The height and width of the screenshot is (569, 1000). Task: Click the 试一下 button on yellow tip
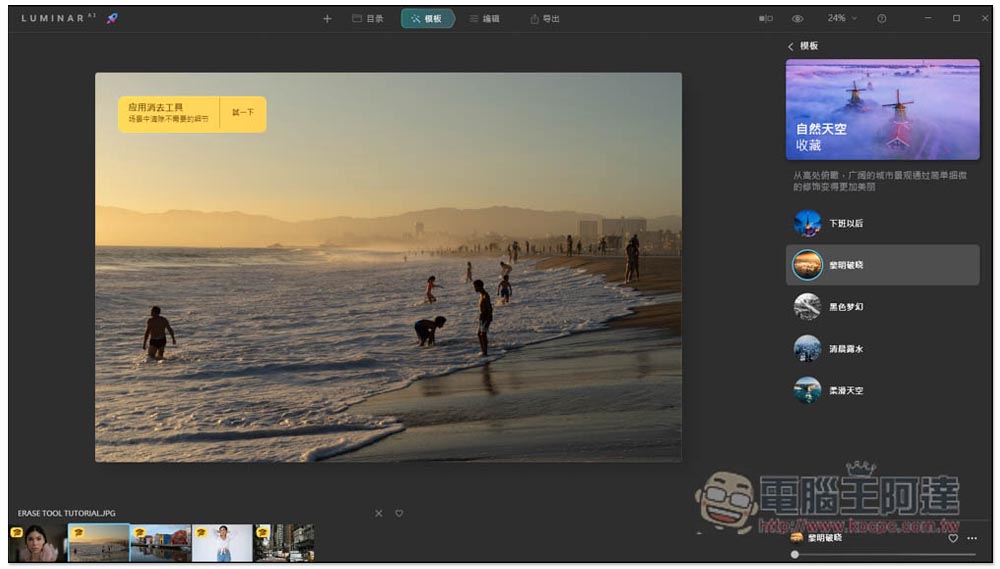pos(243,113)
